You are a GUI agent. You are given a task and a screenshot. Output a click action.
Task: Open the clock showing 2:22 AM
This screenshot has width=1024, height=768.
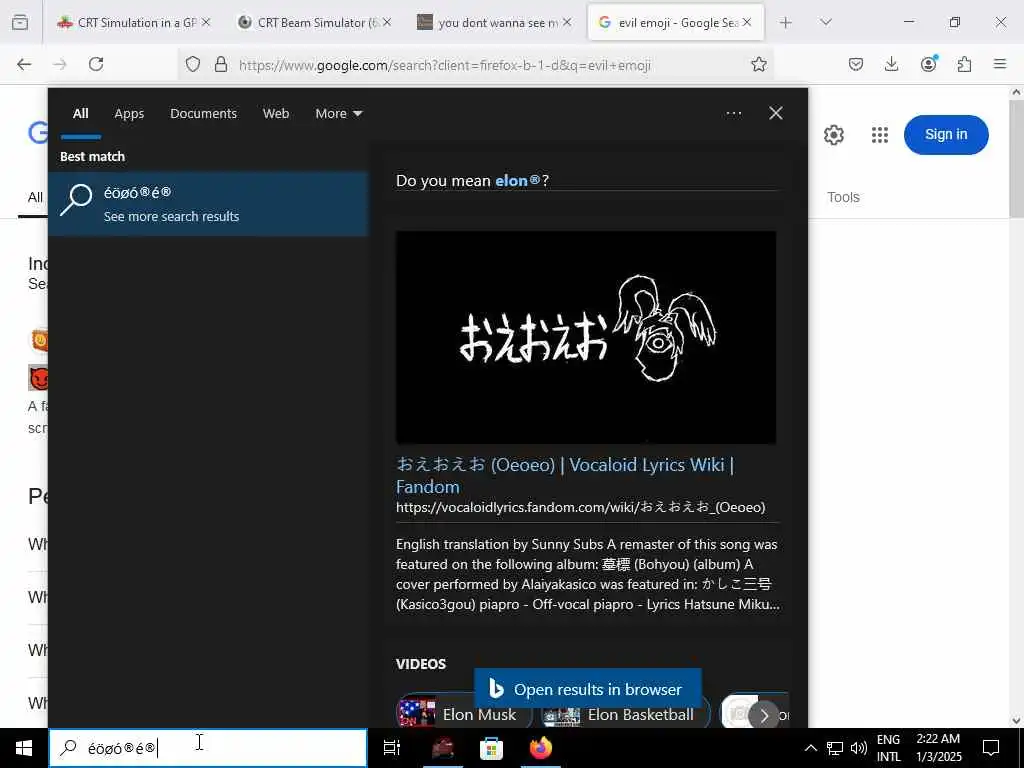click(938, 748)
